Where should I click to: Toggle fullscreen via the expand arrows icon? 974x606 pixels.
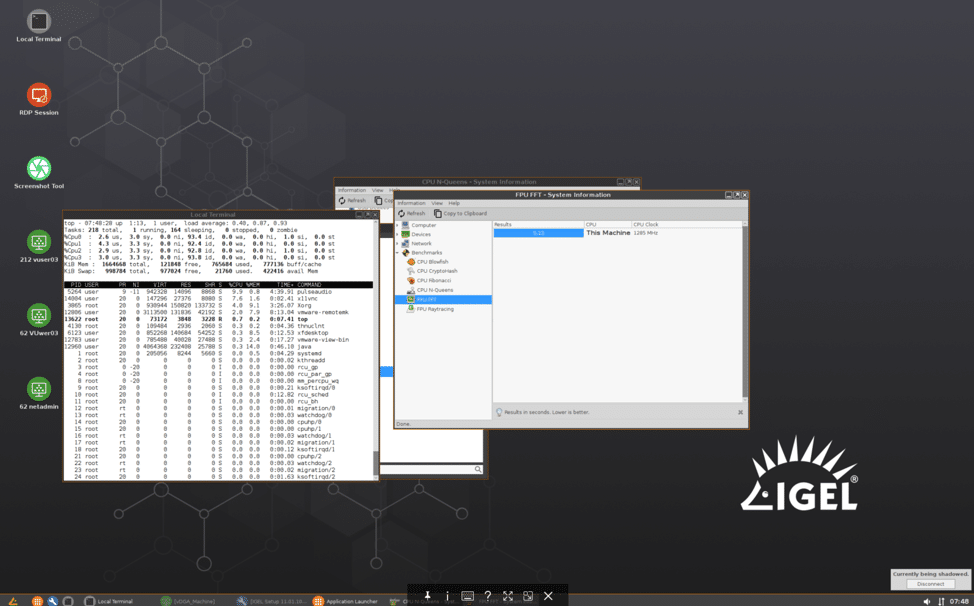coord(508,596)
